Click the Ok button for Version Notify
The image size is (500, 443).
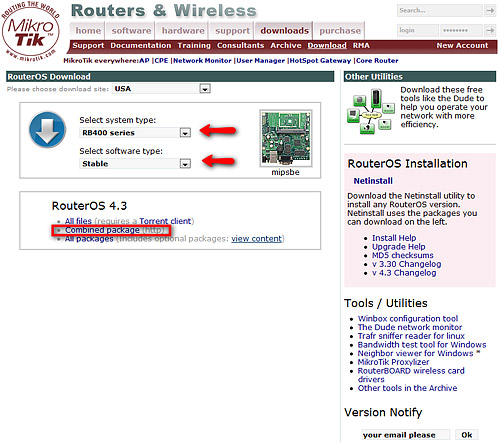(x=467, y=435)
